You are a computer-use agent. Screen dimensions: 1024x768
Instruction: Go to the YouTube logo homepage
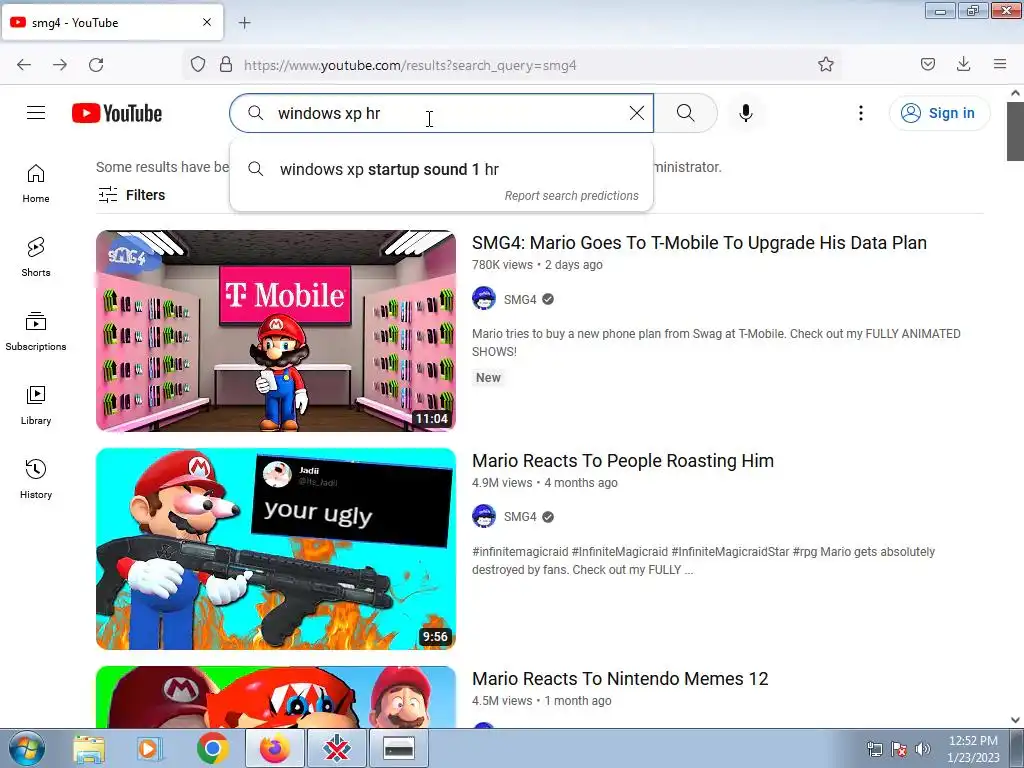(117, 113)
